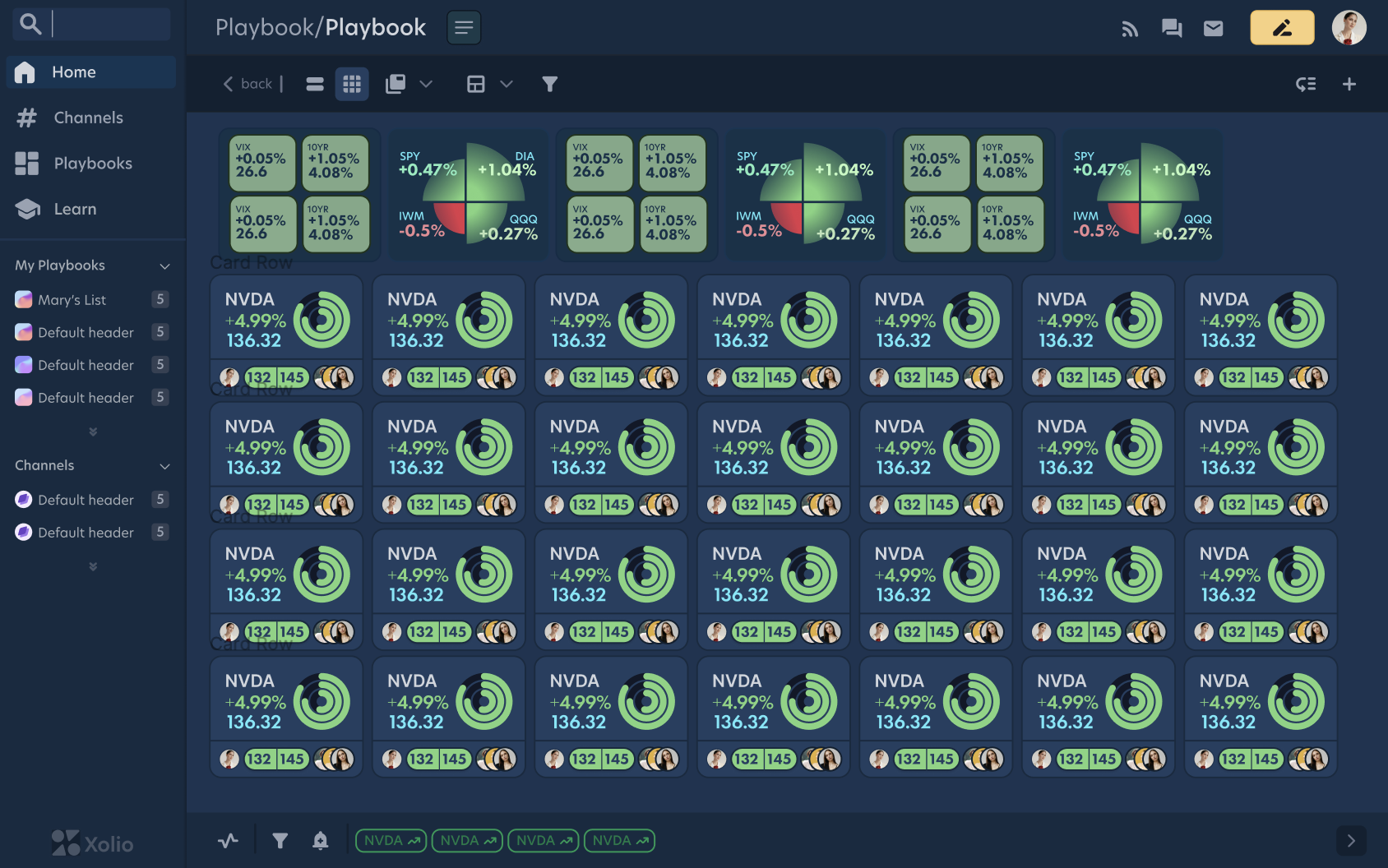The height and width of the screenshot is (868, 1388).
Task: Open the user profile avatar
Action: click(x=1349, y=28)
